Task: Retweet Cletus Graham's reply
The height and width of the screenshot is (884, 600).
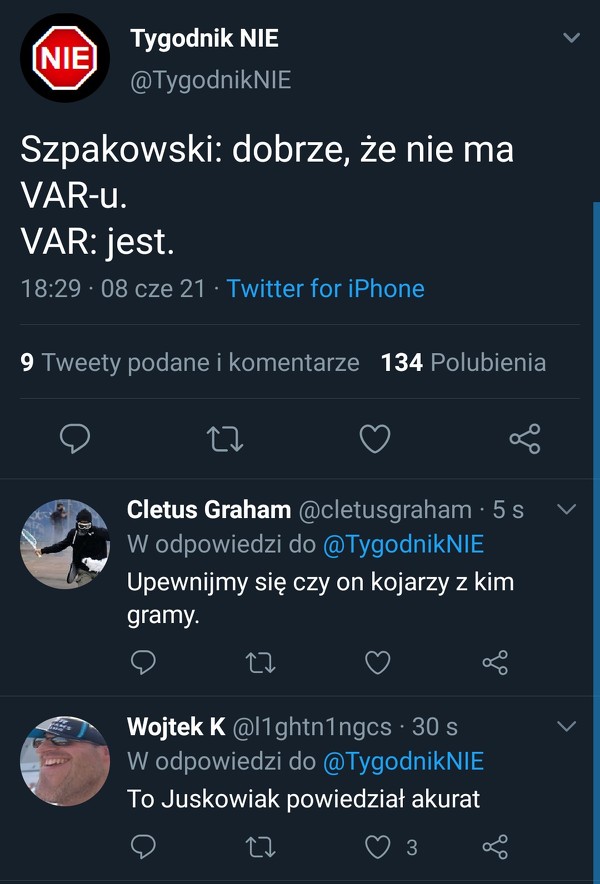Action: click(260, 662)
